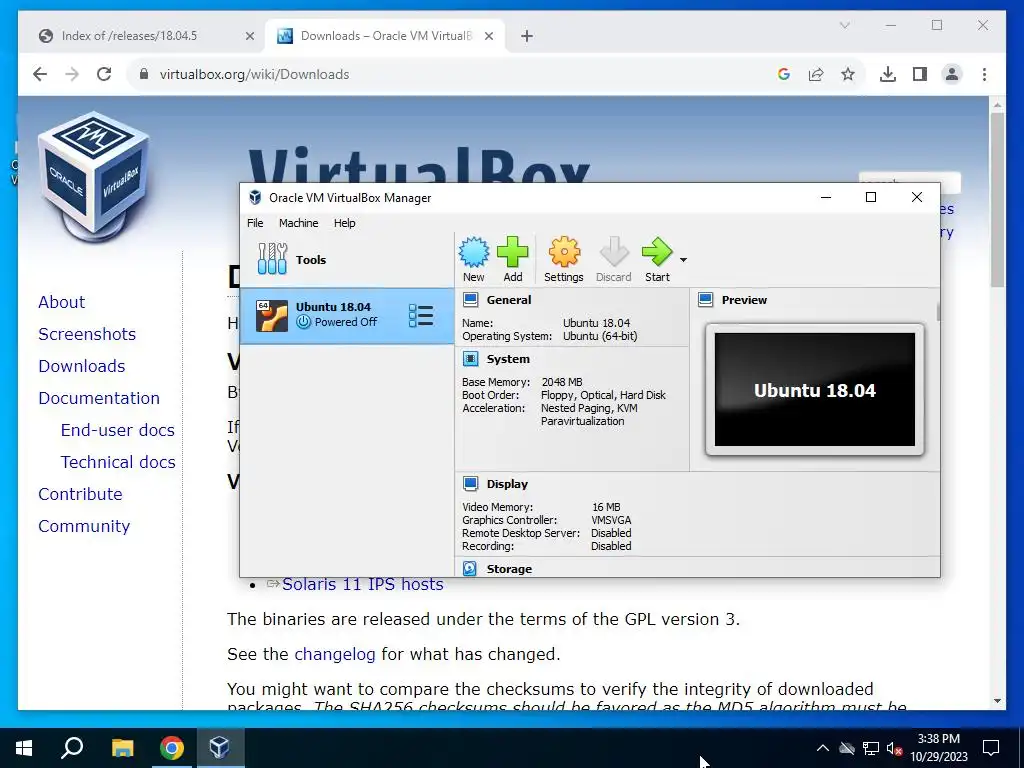Click the address bar URL field
Image resolution: width=1024 pixels, height=768 pixels.
point(451,74)
